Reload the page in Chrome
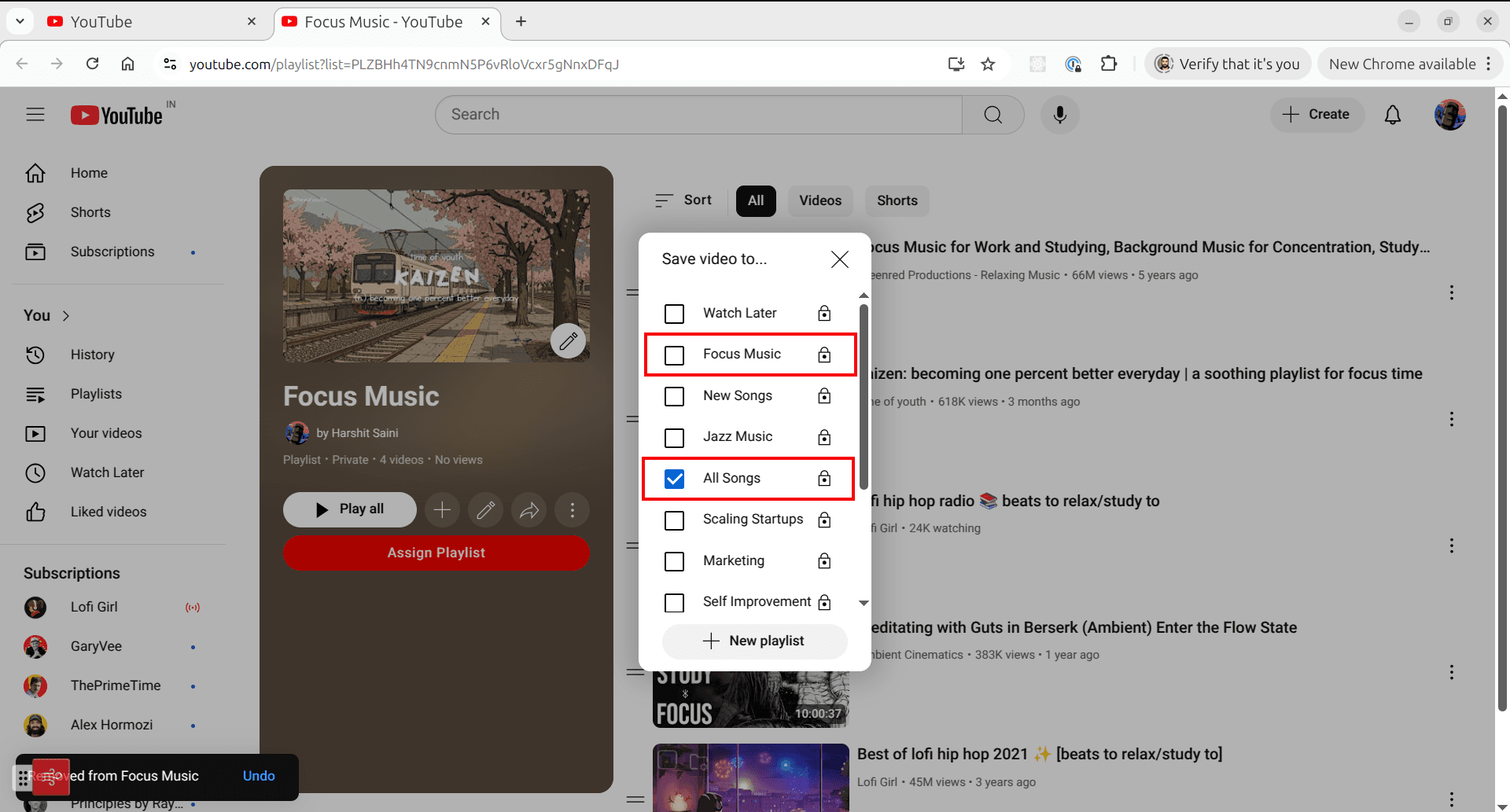1510x812 pixels. point(92,64)
